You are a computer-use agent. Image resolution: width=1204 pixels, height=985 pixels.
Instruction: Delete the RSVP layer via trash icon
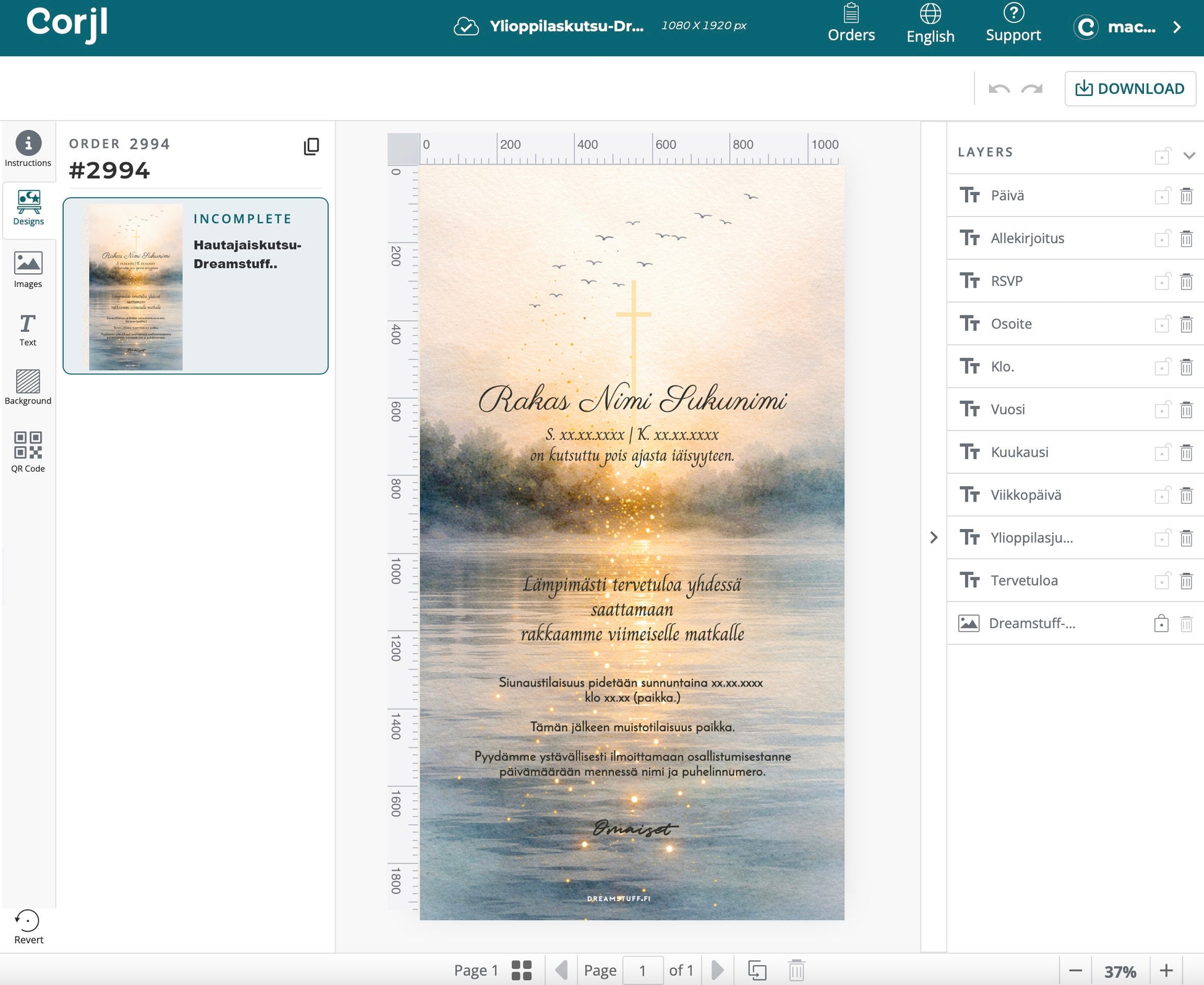coord(1185,282)
